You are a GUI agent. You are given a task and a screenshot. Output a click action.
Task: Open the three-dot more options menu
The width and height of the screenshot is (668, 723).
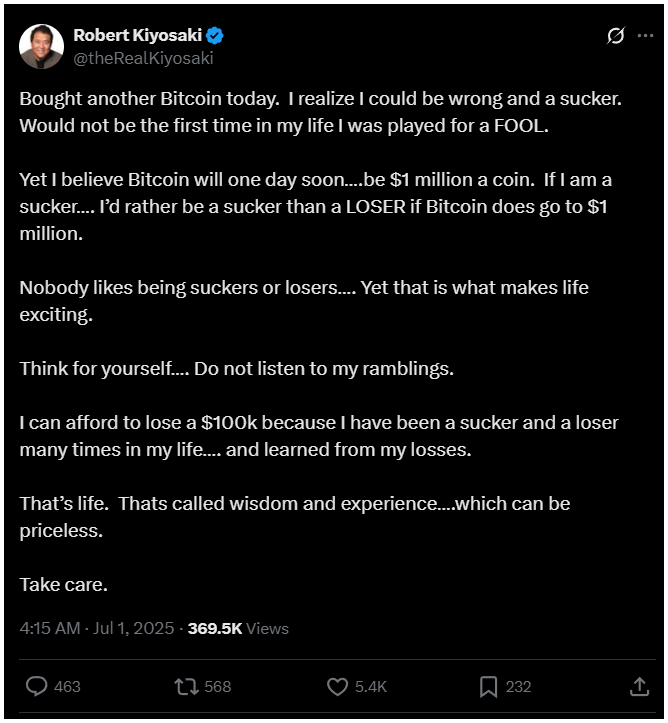coord(645,36)
